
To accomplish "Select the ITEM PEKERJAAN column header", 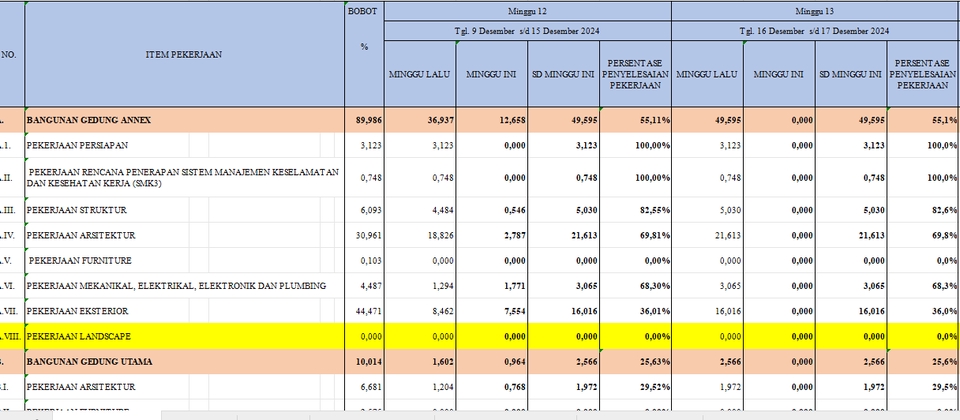I will [183, 54].
